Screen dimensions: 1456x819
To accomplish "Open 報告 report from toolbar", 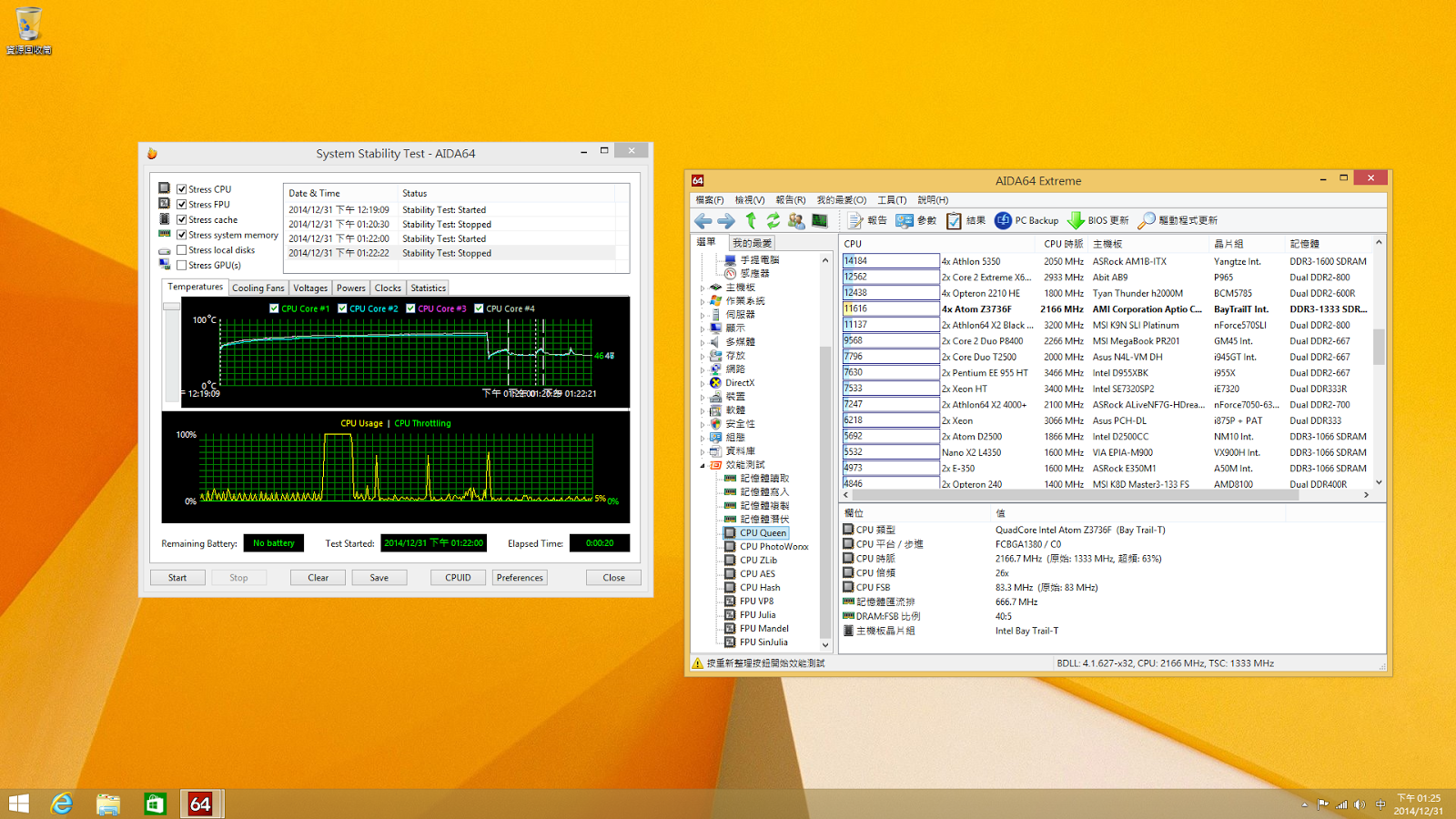I will coord(867,220).
